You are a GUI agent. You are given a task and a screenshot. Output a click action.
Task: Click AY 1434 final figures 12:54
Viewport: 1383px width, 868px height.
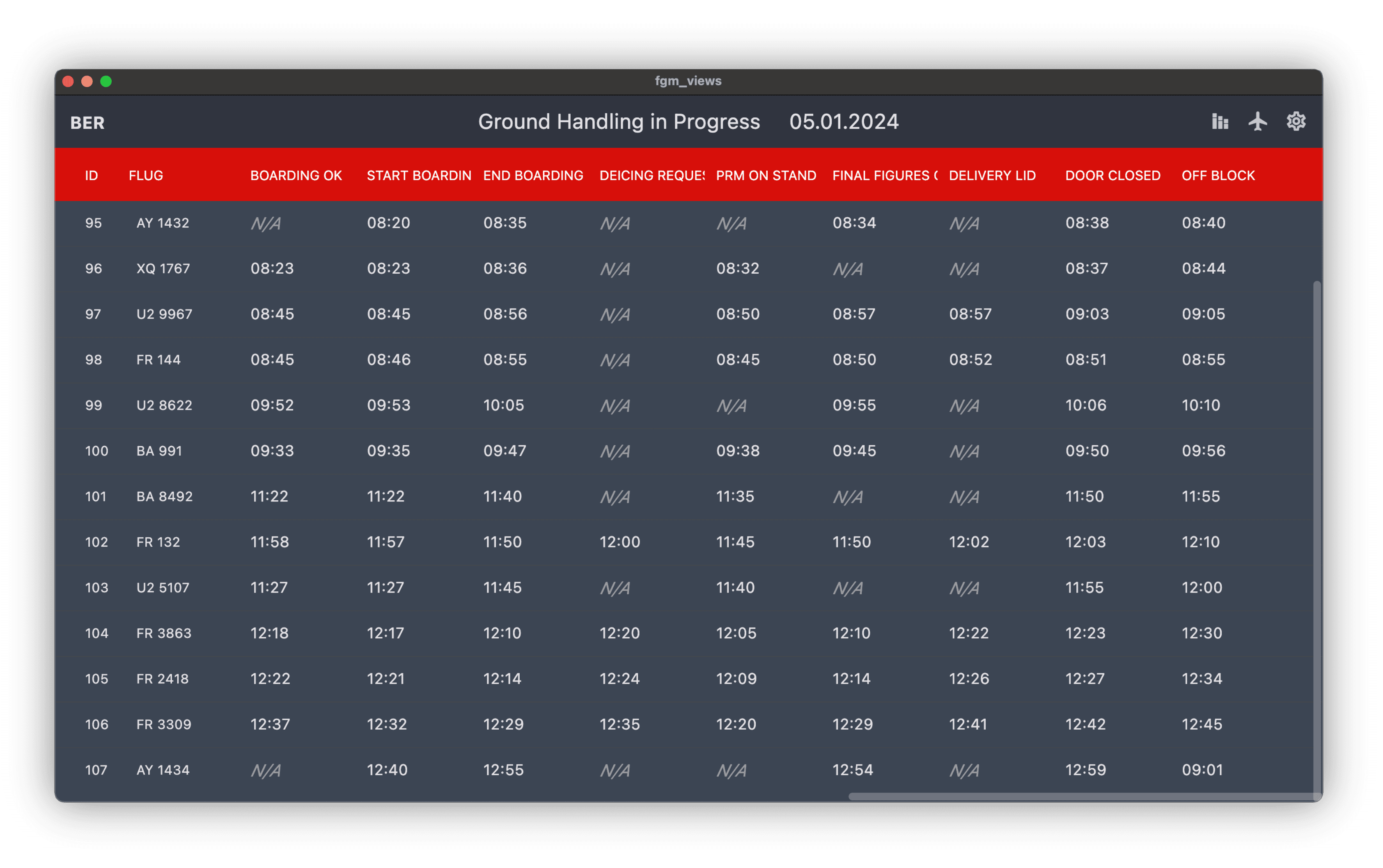(853, 770)
